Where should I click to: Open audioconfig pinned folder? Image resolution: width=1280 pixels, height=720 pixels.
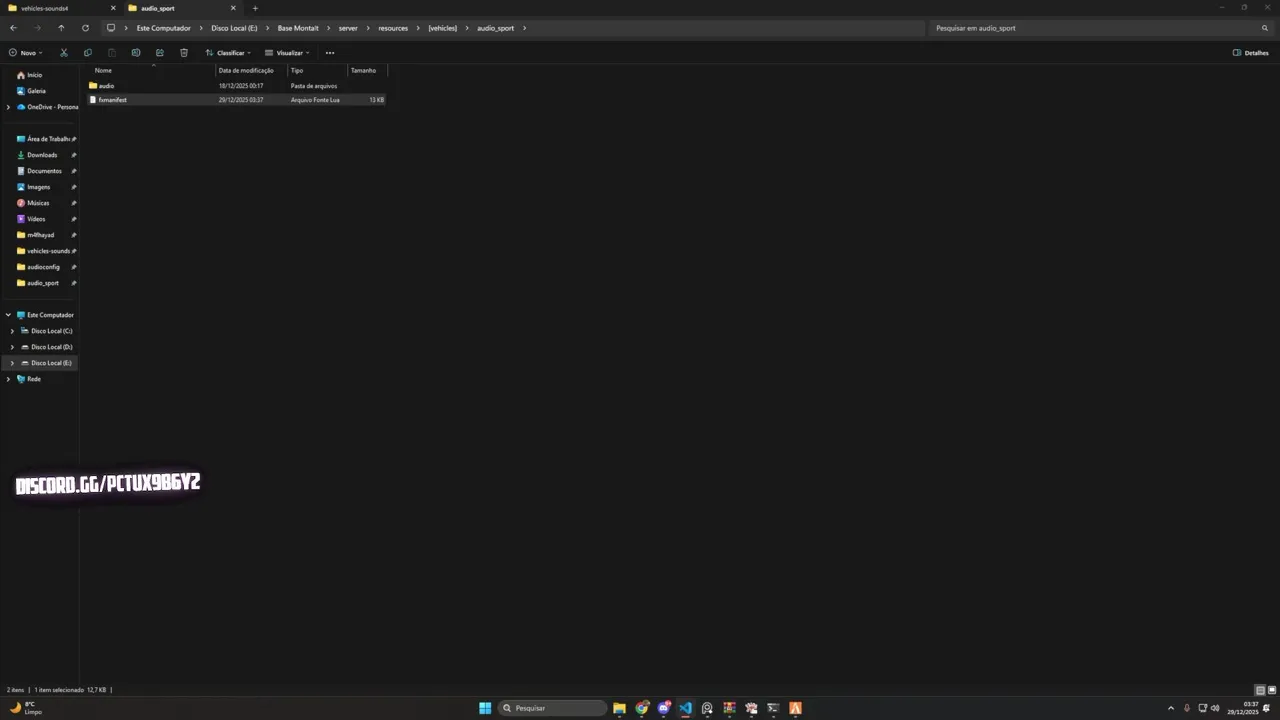[43, 267]
